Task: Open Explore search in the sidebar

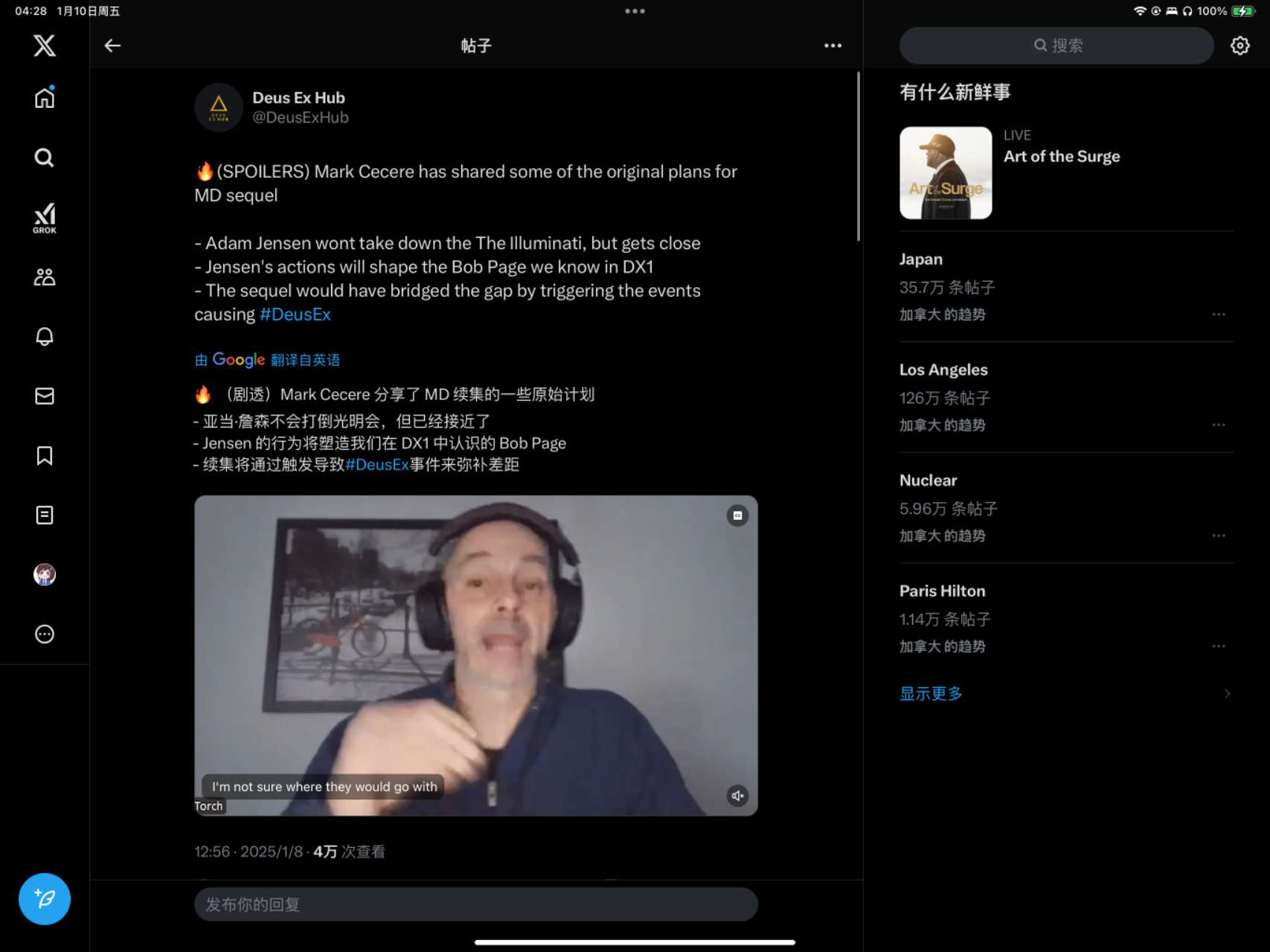Action: click(45, 158)
